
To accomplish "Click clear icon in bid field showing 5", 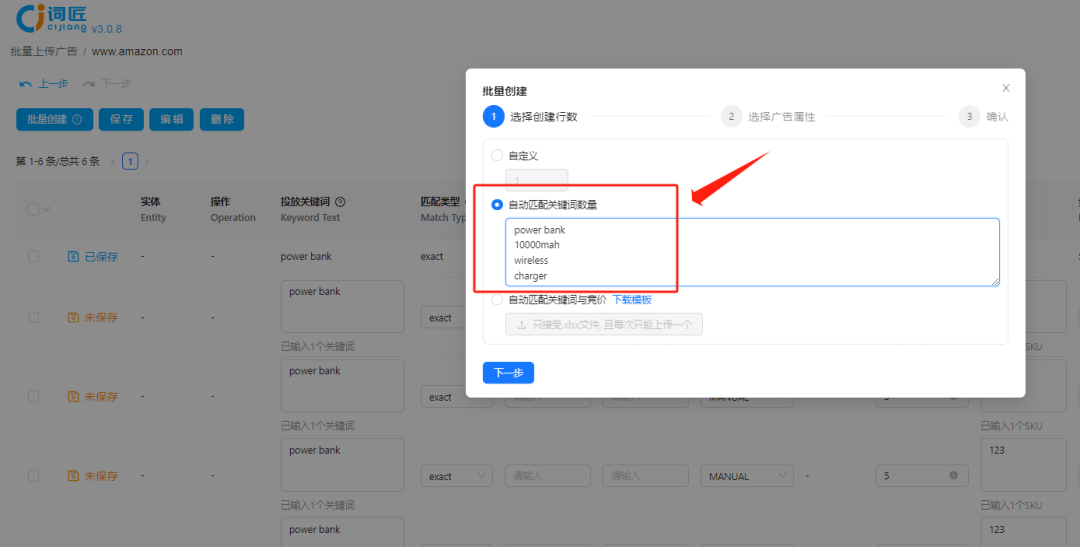I will pyautogui.click(x=953, y=475).
